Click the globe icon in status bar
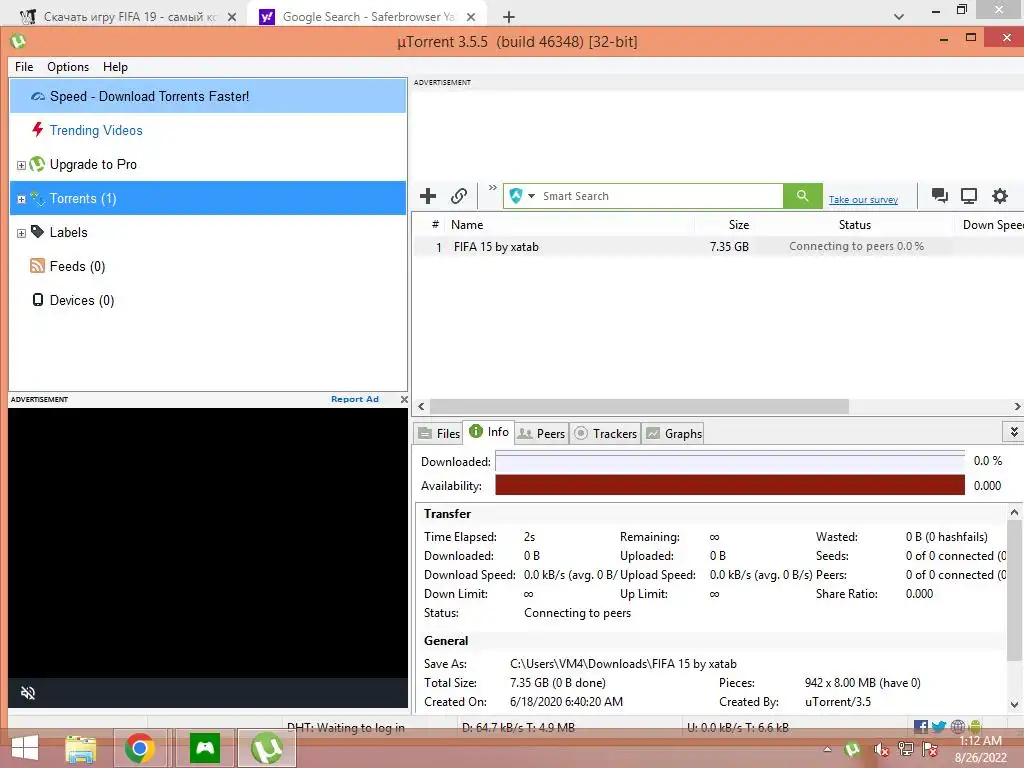This screenshot has width=1024, height=768. [957, 726]
